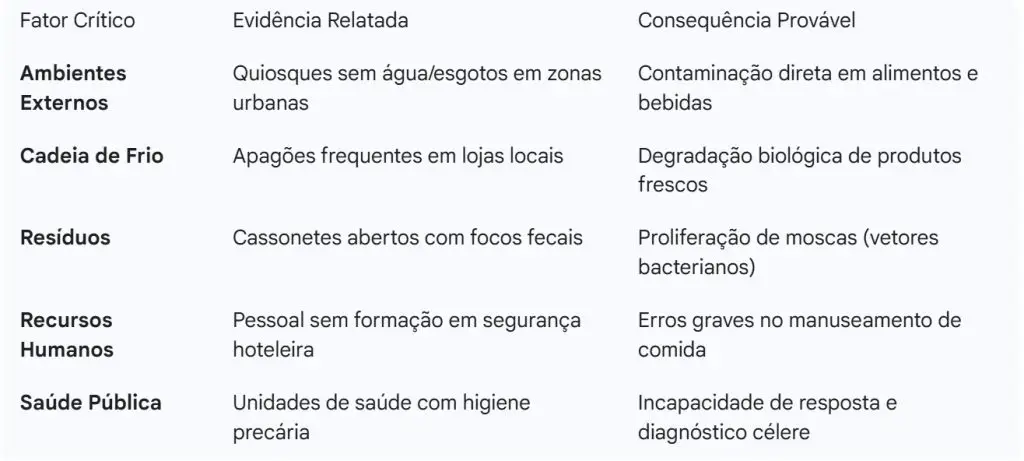Click the 'Incapacidade de resposta' consequence cell

767,403
